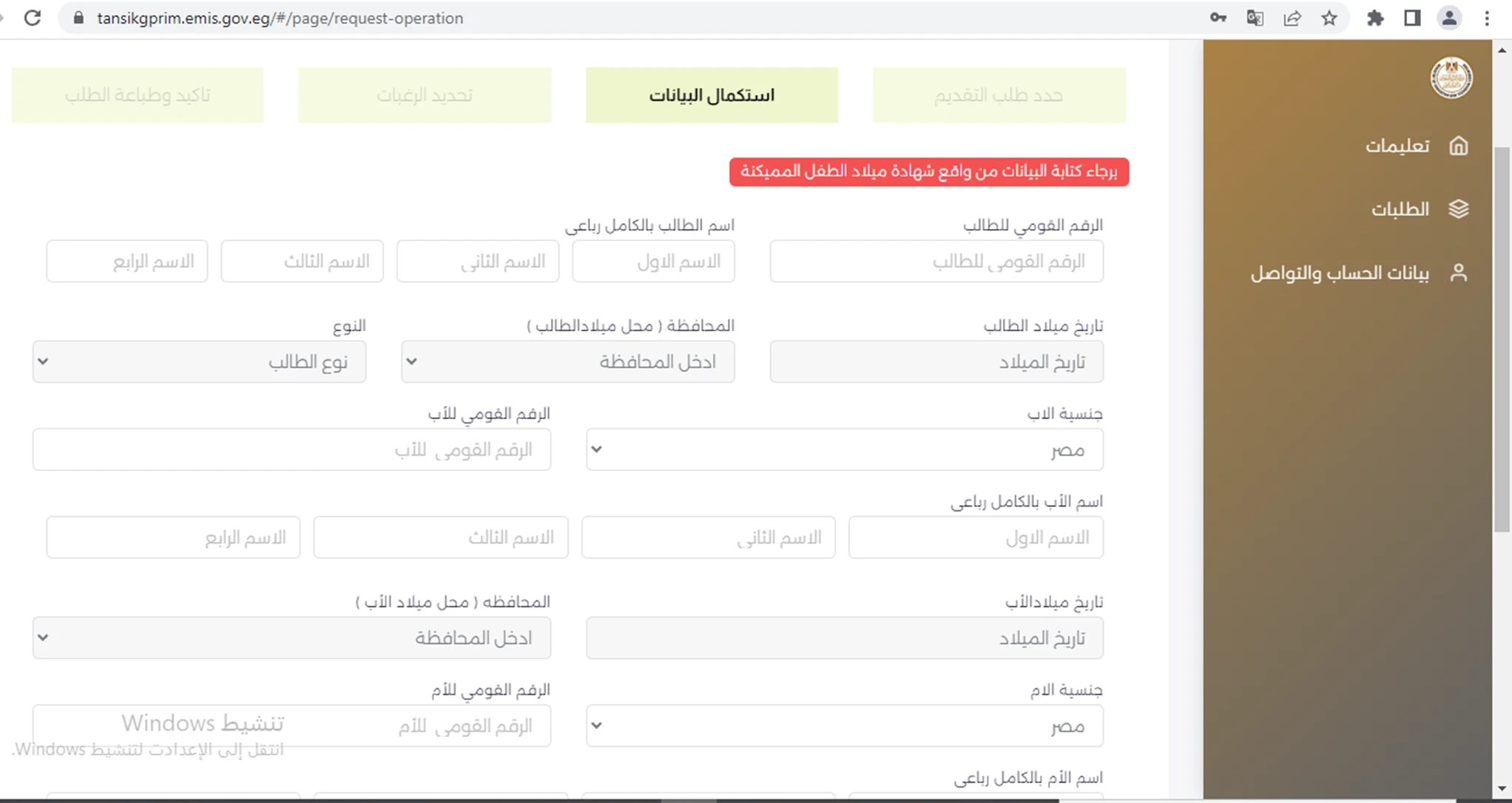Click the اسم الطالب بالكامل رباعى label

coord(649,226)
